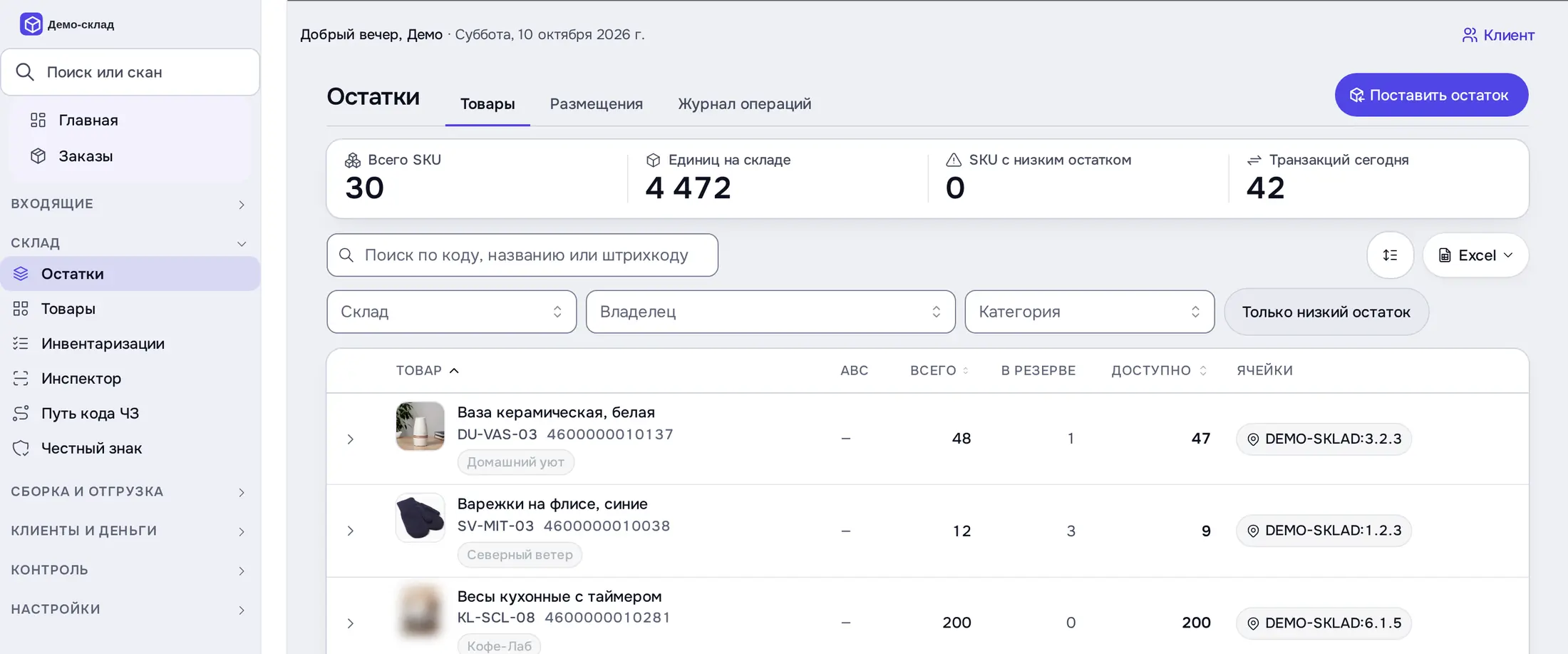The height and width of the screenshot is (654, 1568).
Task: Sort by ТОВАР column header
Action: tap(428, 370)
